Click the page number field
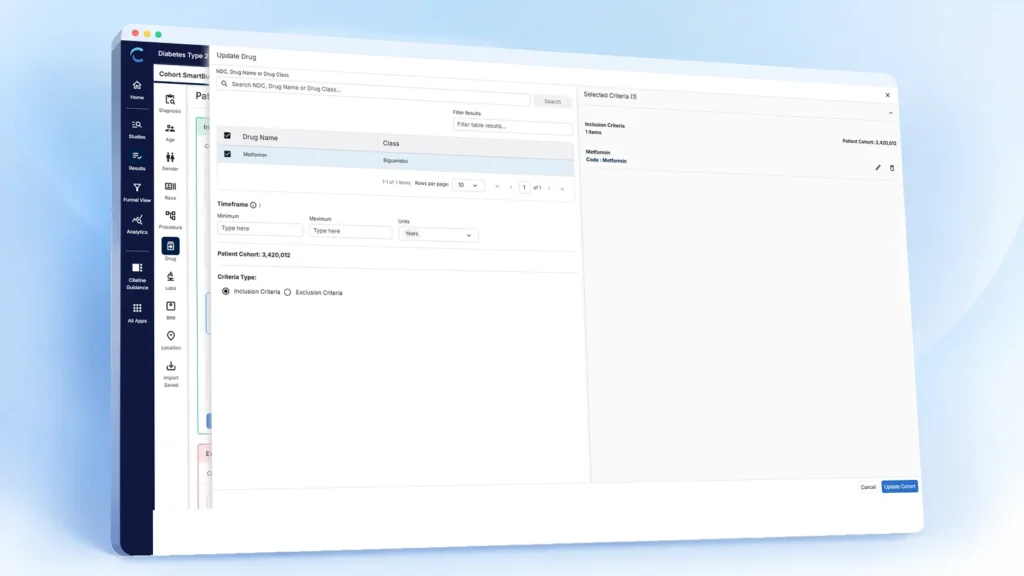1024x576 pixels. click(524, 187)
